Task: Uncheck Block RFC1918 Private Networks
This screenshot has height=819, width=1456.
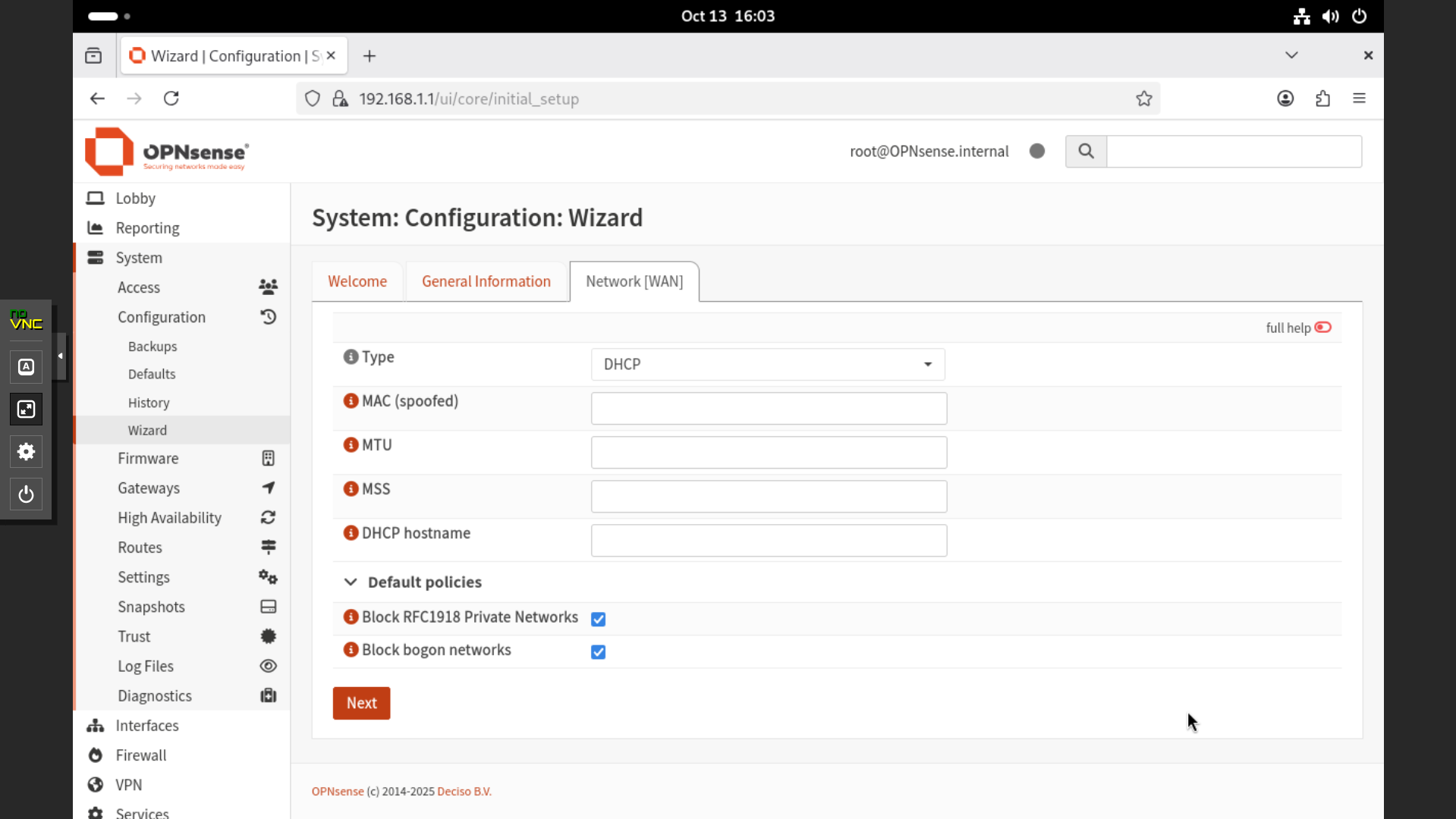Action: pyautogui.click(x=598, y=620)
